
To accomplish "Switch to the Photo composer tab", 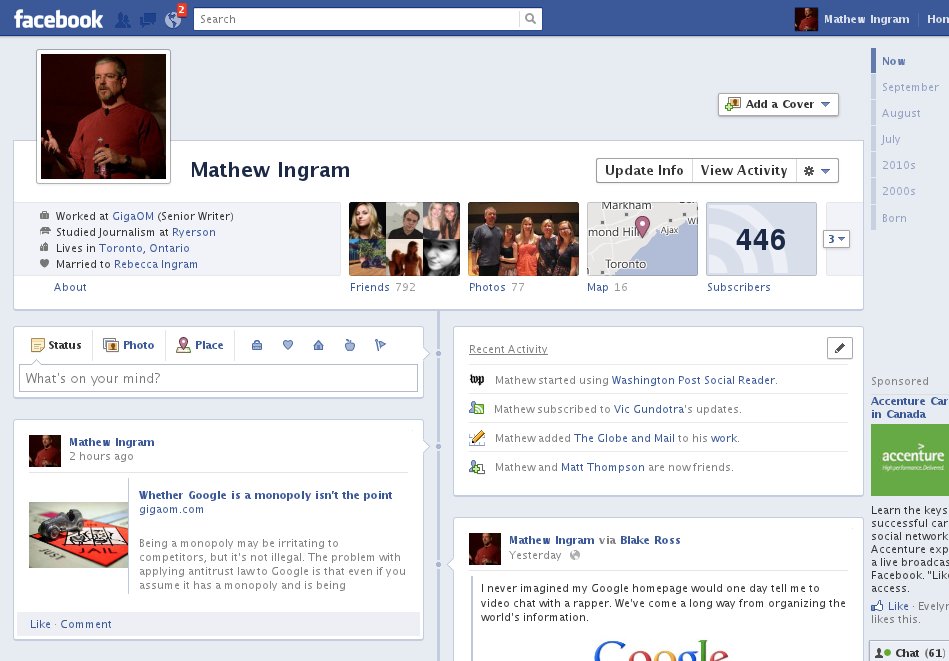I will [129, 345].
